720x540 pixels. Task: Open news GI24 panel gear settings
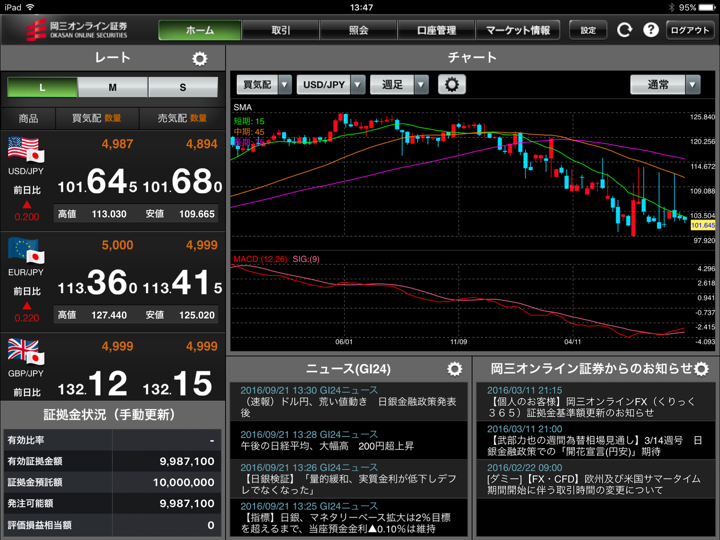click(x=455, y=369)
